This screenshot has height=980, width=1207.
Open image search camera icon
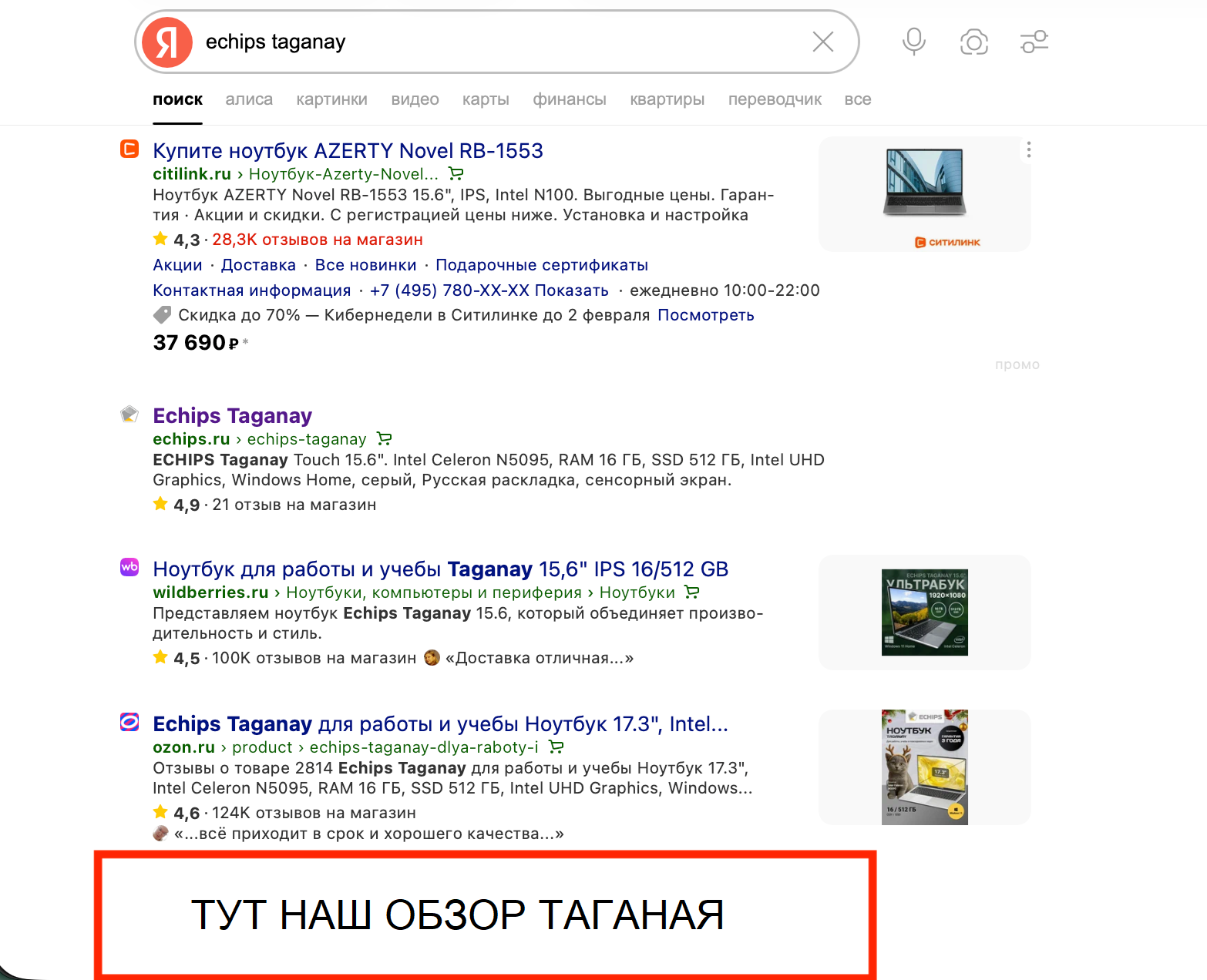click(974, 42)
